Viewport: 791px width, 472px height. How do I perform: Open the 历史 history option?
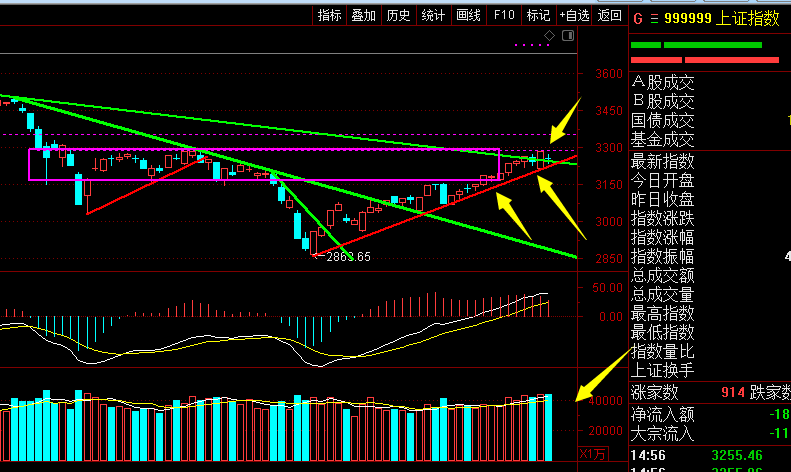(399, 16)
